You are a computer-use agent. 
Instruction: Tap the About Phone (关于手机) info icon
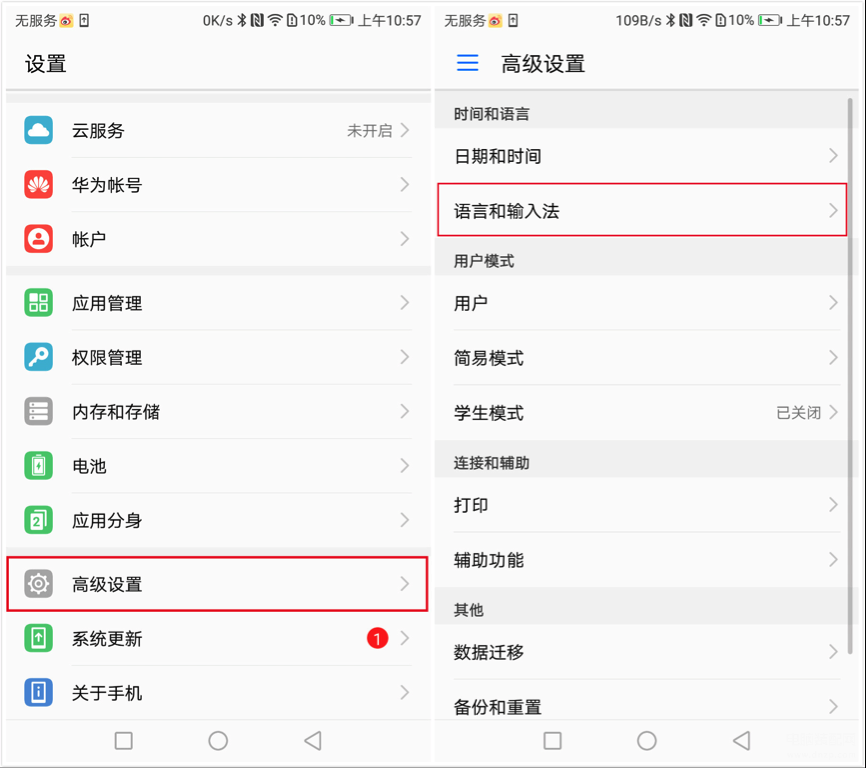(x=39, y=692)
